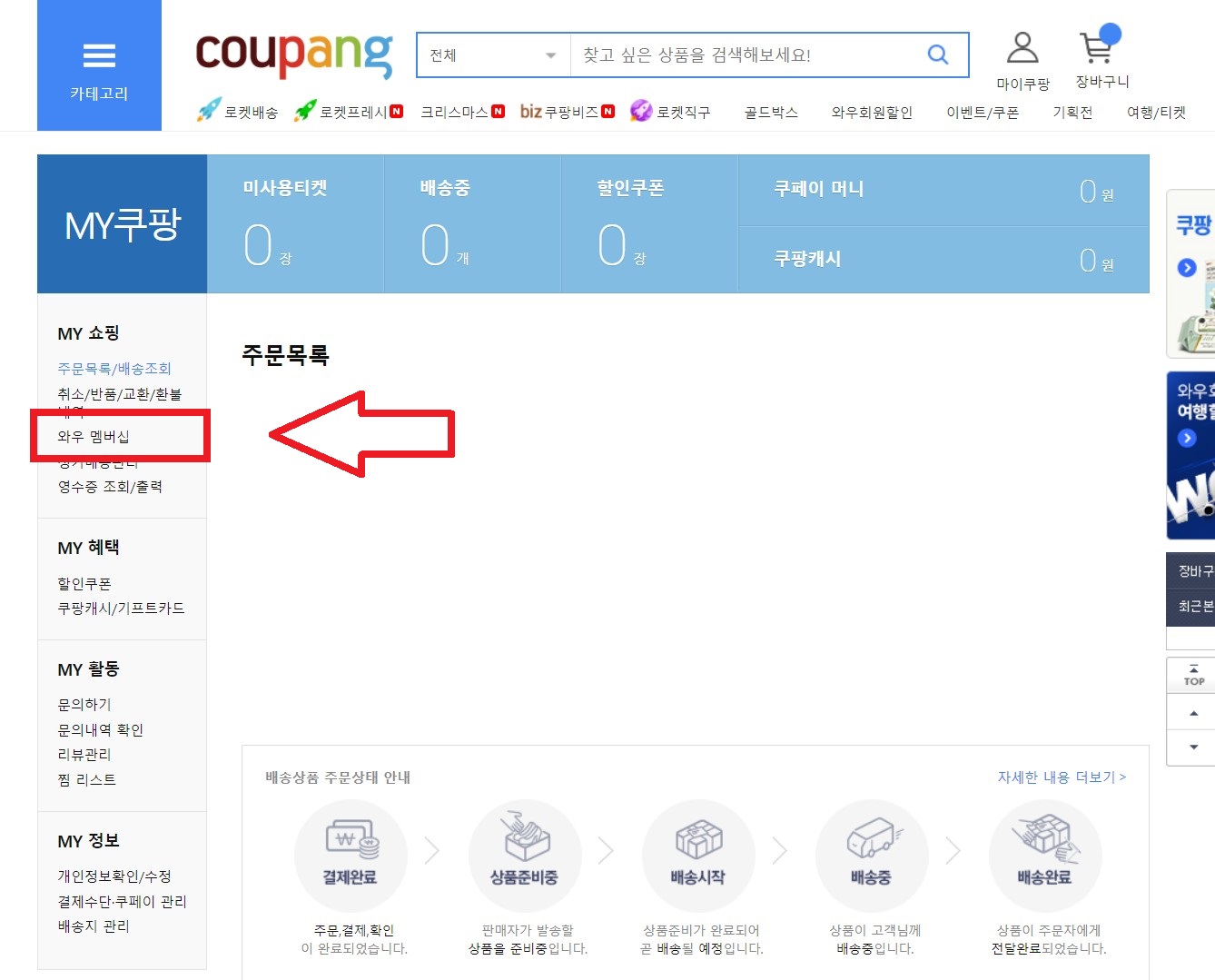
Task: Click the 쿠페이 머니 balance row
Action: 943,190
